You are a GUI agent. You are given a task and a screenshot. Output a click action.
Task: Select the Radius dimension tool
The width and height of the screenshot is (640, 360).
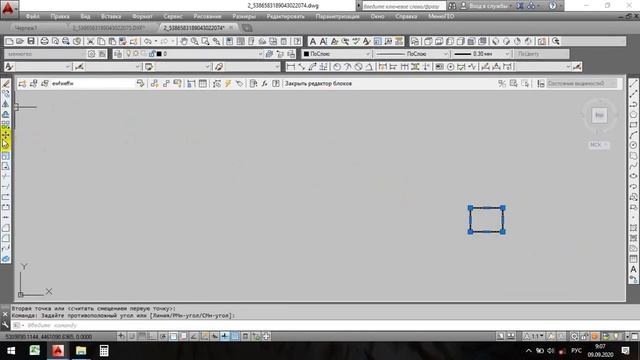(337, 67)
